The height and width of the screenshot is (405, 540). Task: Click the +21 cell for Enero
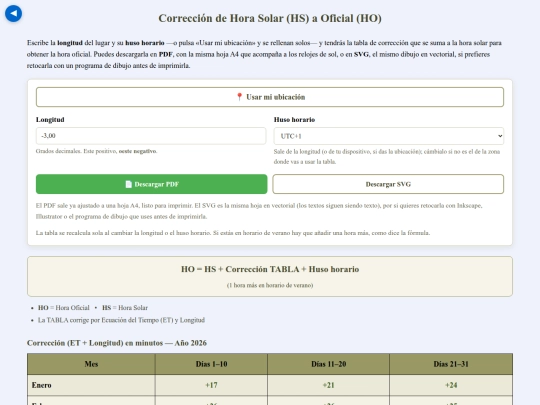pyautogui.click(x=329, y=385)
